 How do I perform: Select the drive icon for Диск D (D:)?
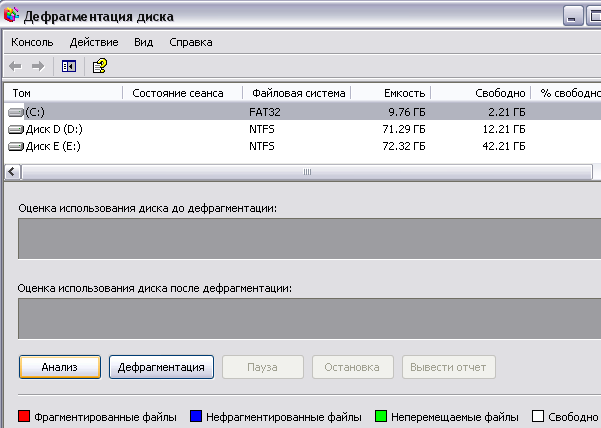coord(16,130)
